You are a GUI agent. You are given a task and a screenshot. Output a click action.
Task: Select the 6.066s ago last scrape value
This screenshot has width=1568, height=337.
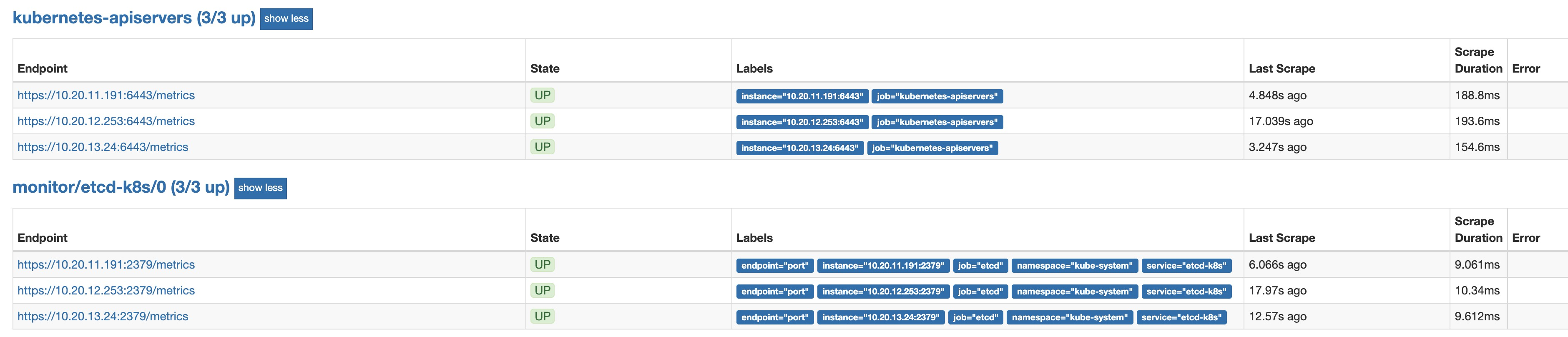point(1278,264)
